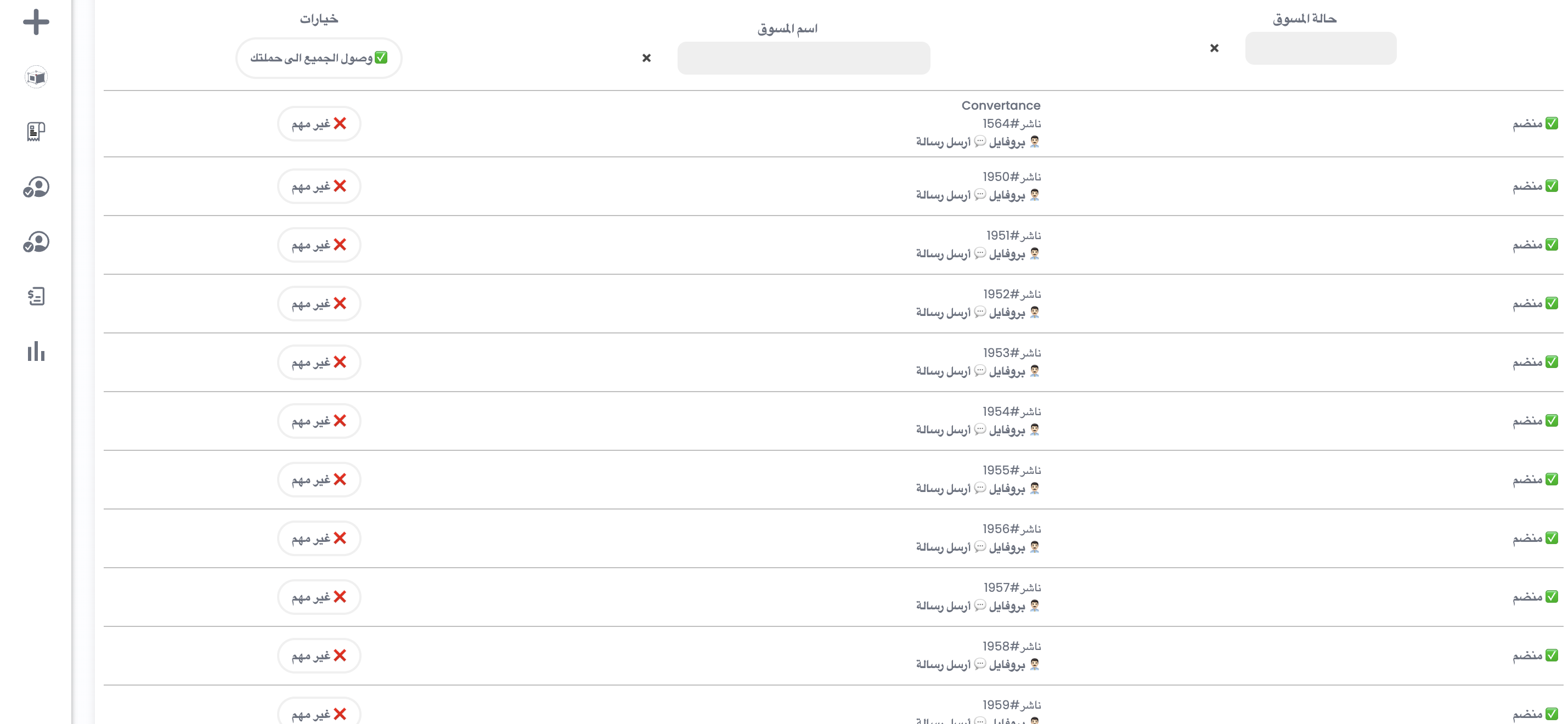Click the plus icon in the sidebar

(36, 22)
